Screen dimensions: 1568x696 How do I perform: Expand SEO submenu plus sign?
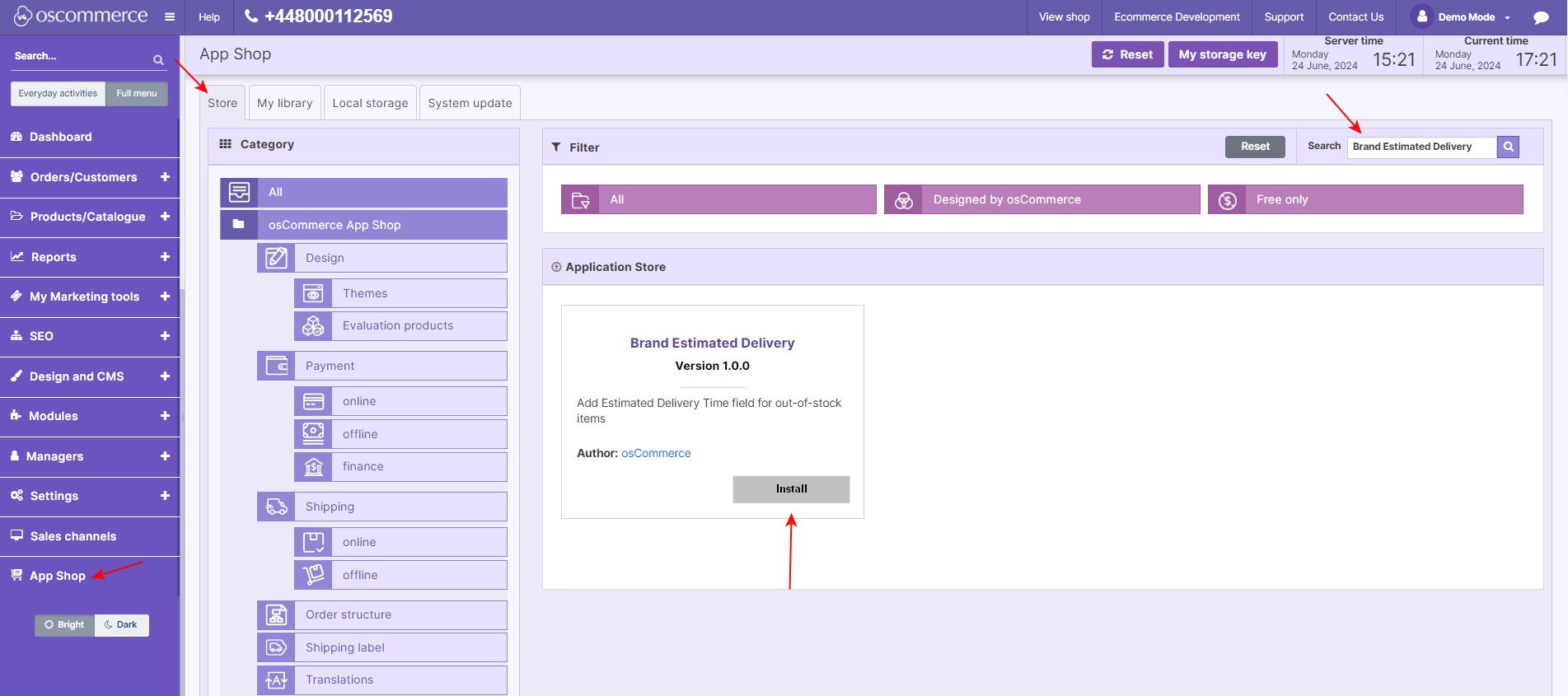tap(165, 336)
